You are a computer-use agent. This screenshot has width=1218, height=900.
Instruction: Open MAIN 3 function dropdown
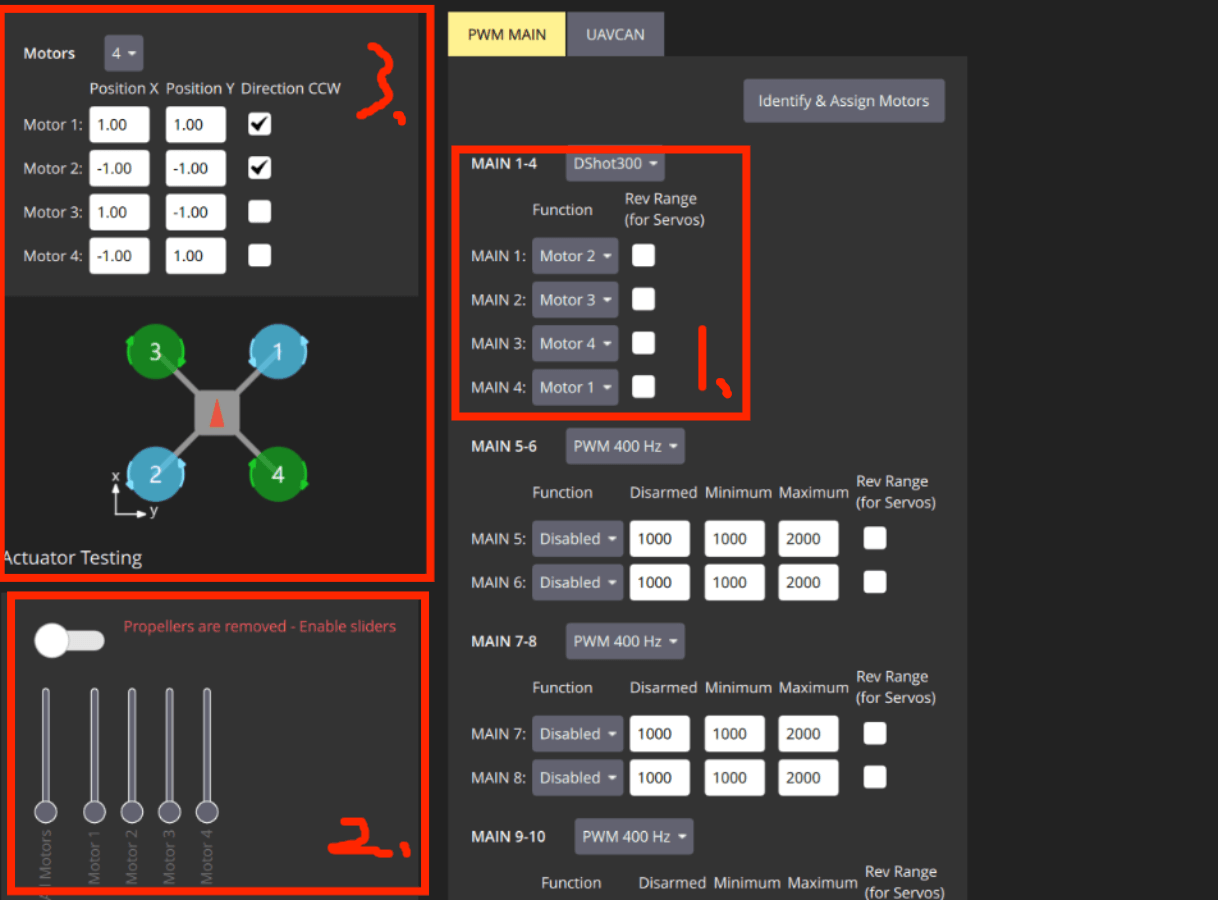click(575, 343)
